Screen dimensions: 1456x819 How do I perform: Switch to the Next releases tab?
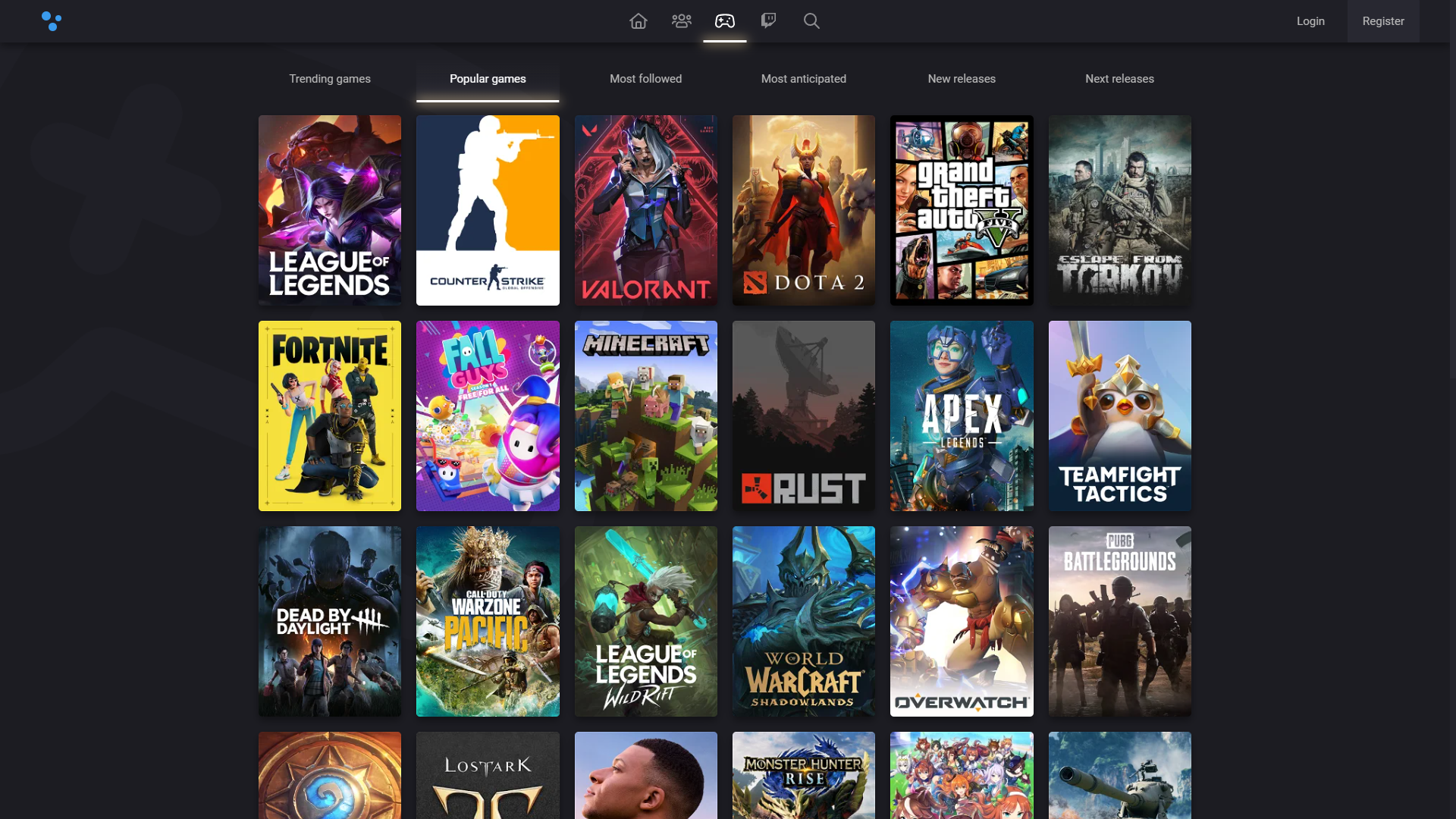coord(1120,79)
